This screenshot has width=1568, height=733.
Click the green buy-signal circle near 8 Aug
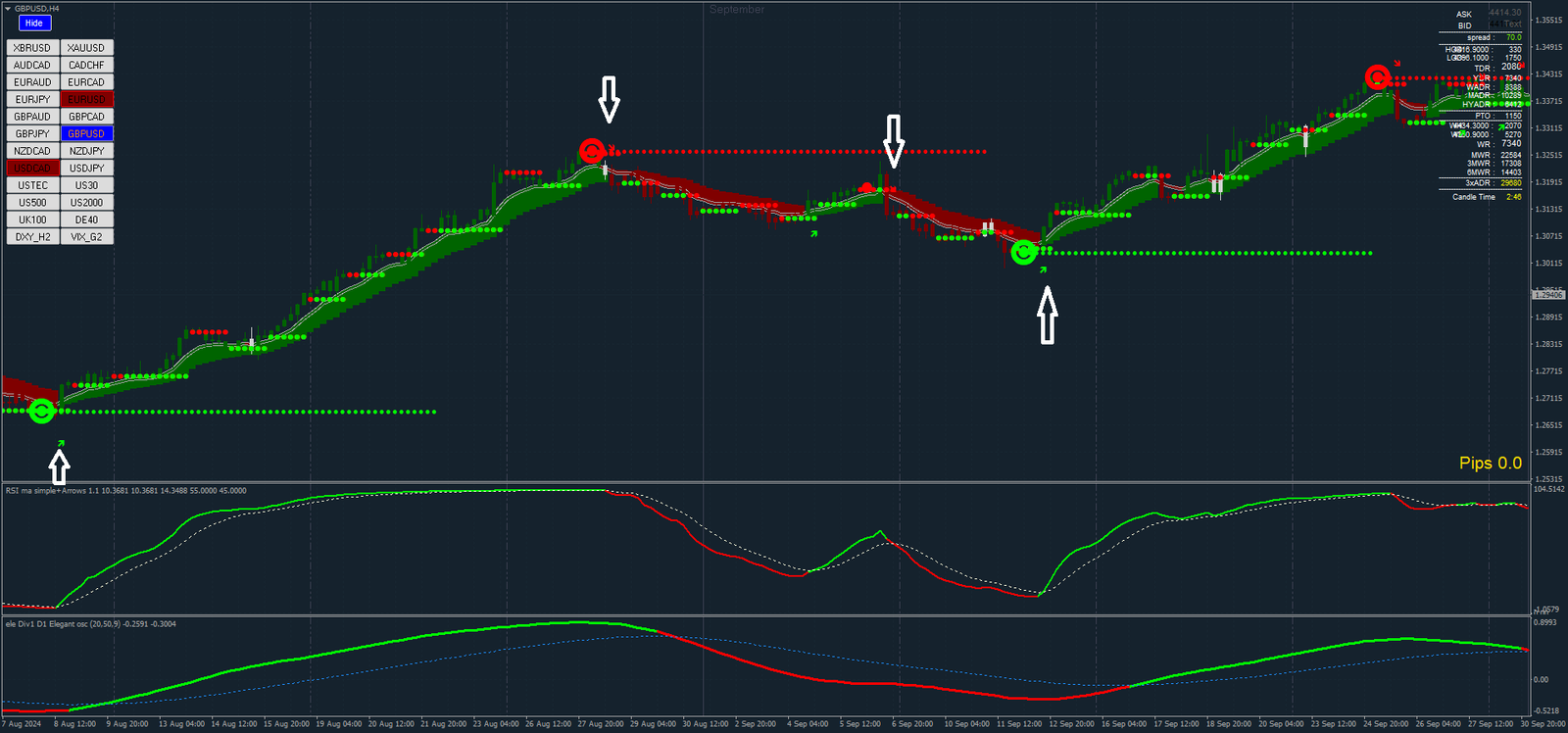click(x=41, y=412)
